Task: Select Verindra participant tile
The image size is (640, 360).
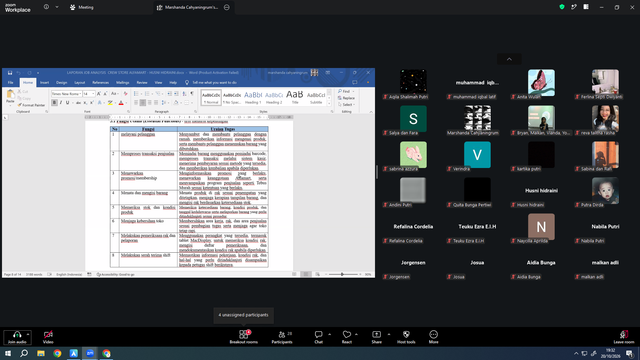Action: pyautogui.click(x=477, y=157)
